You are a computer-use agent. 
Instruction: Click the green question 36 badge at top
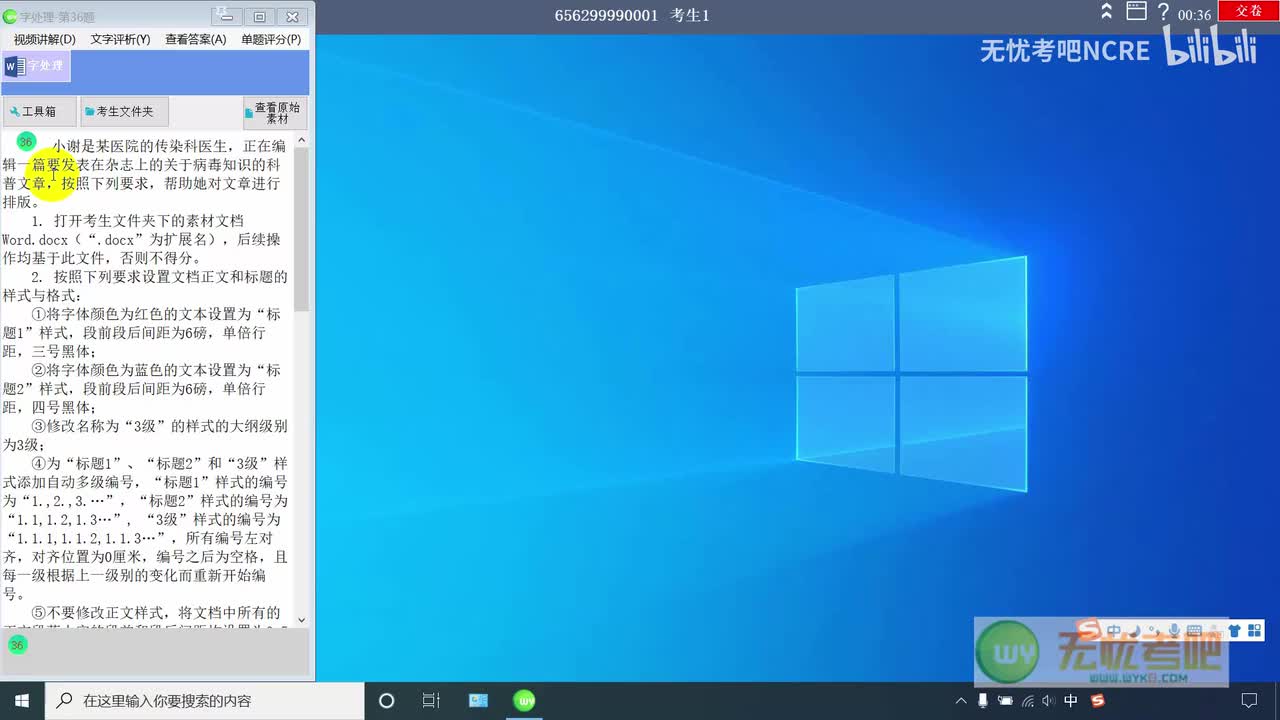pos(26,142)
